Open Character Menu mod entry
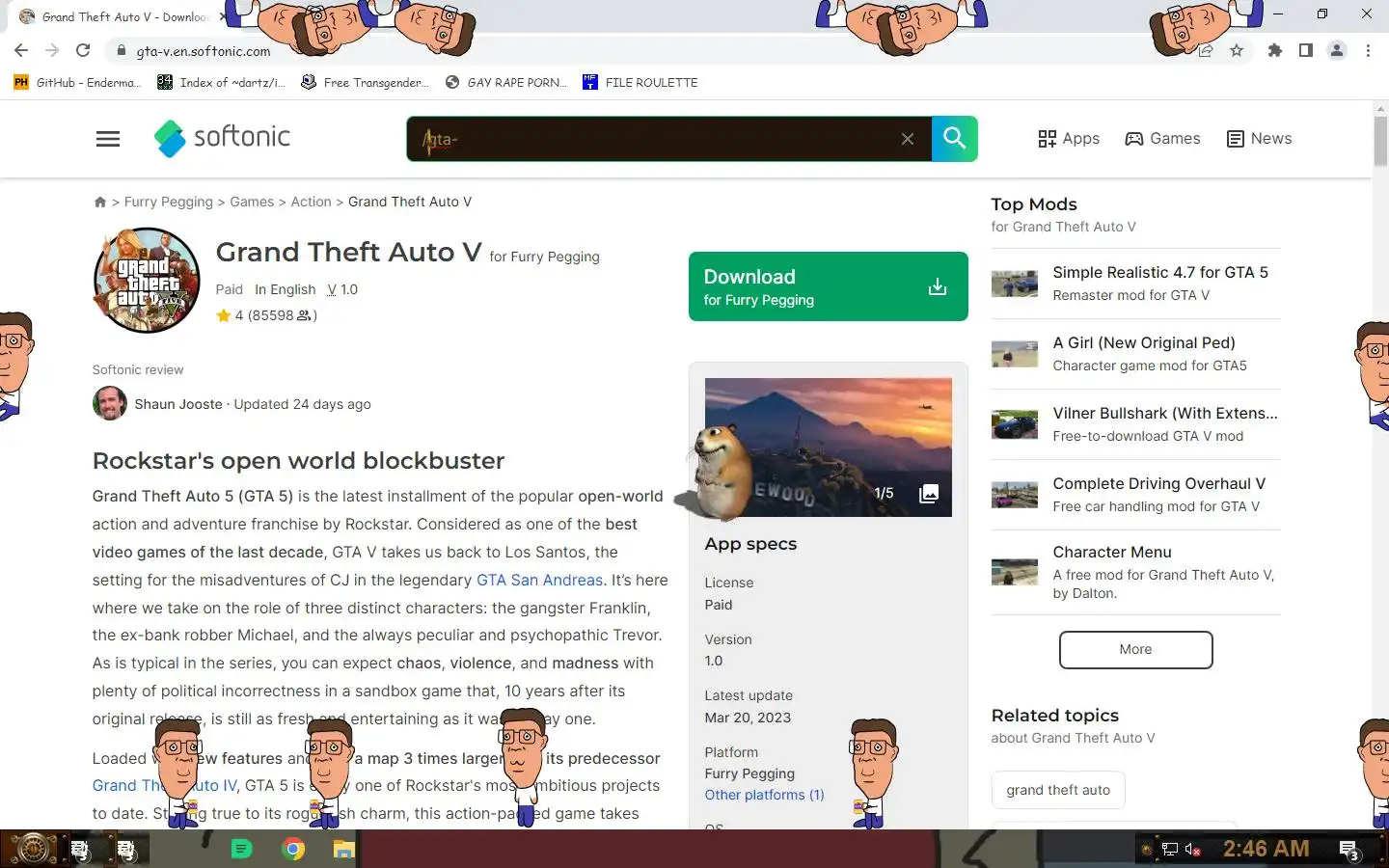The height and width of the screenshot is (868, 1389). tap(1136, 572)
